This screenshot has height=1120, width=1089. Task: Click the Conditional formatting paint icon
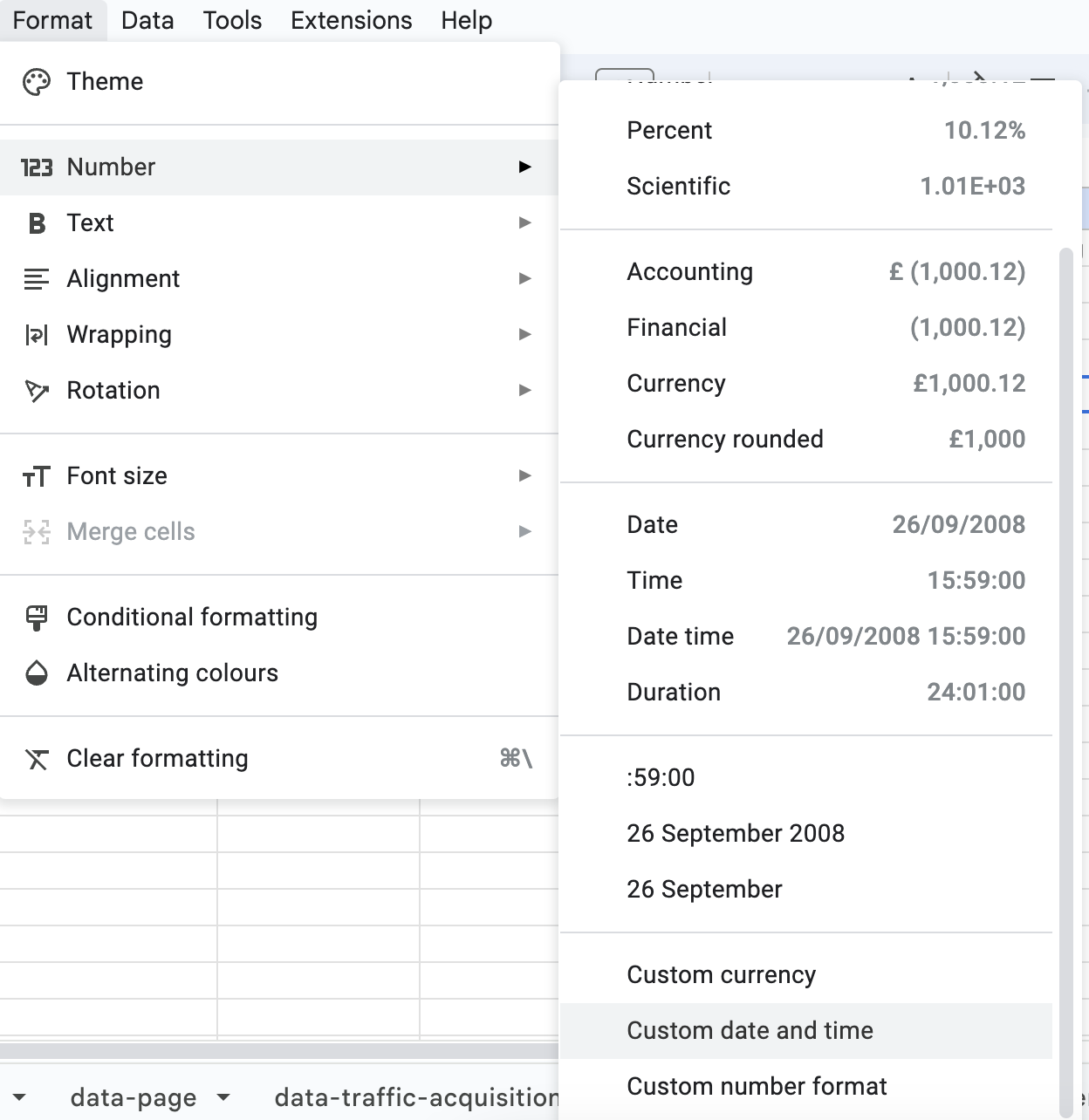pos(37,618)
